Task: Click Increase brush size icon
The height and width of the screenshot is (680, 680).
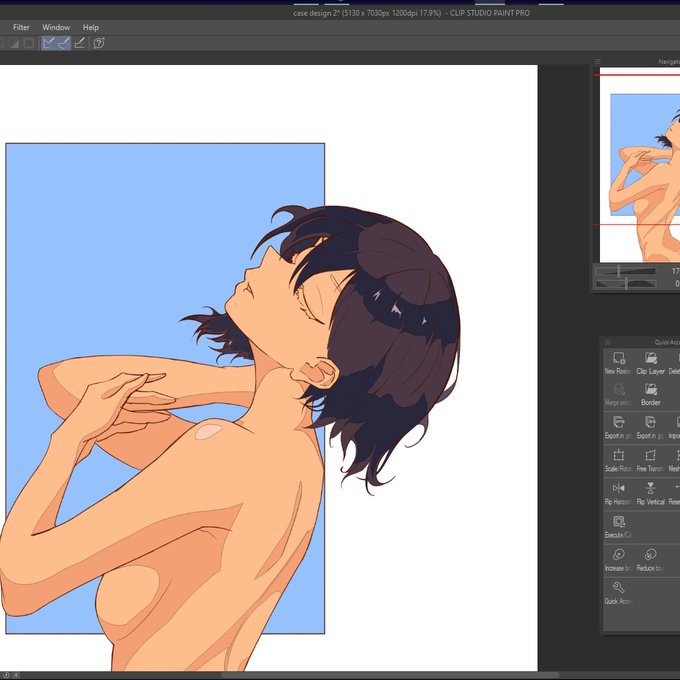Action: (618, 555)
